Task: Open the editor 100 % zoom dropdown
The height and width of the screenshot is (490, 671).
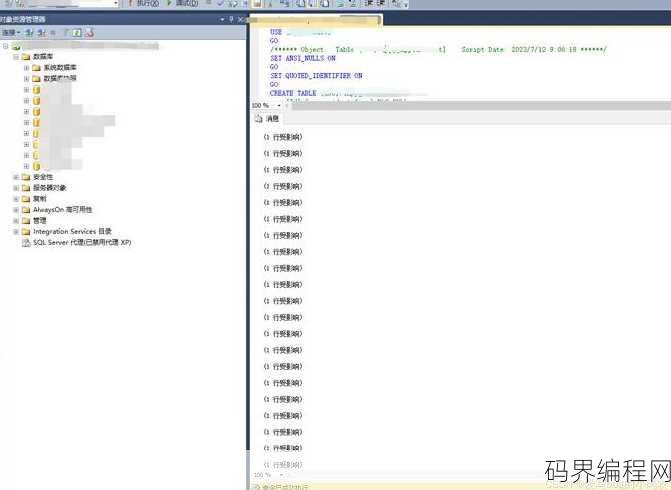Action: [279, 105]
